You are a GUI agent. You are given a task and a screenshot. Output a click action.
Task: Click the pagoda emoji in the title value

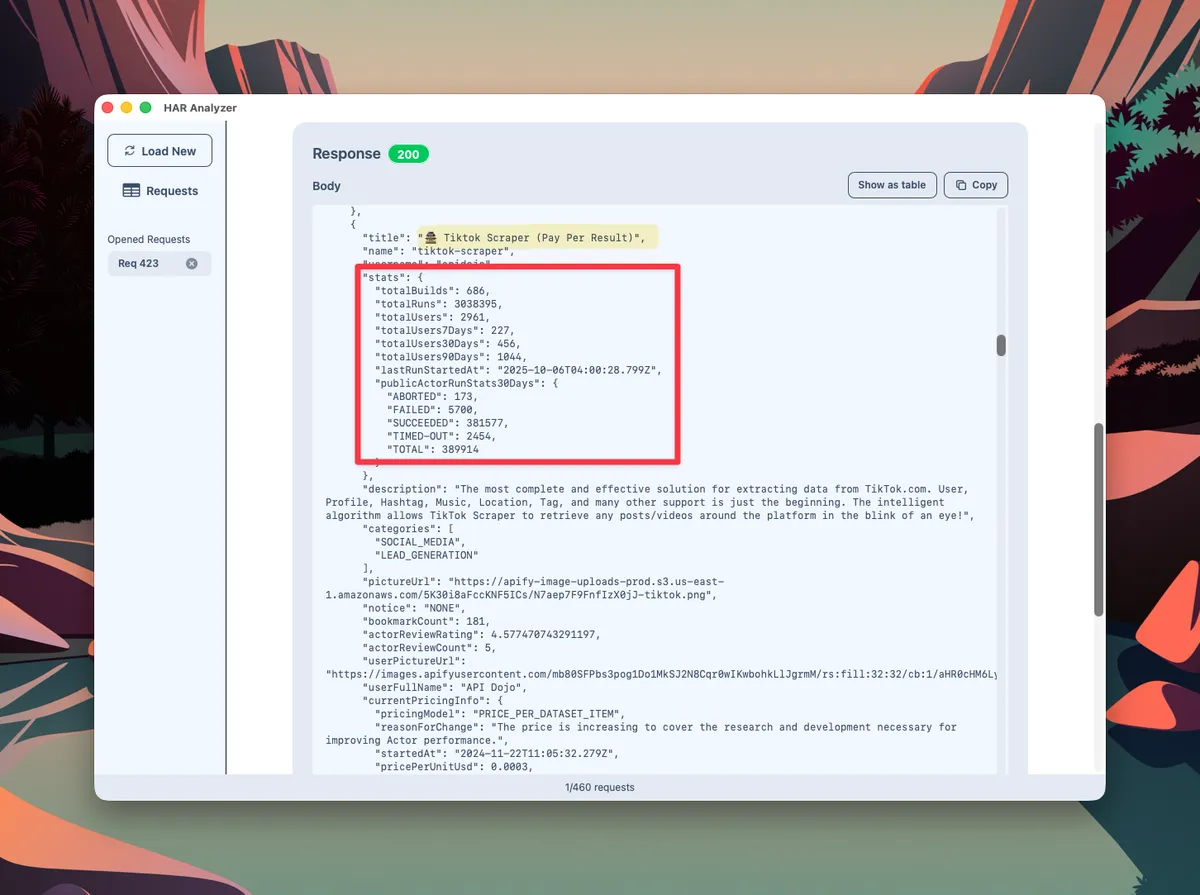click(x=431, y=238)
